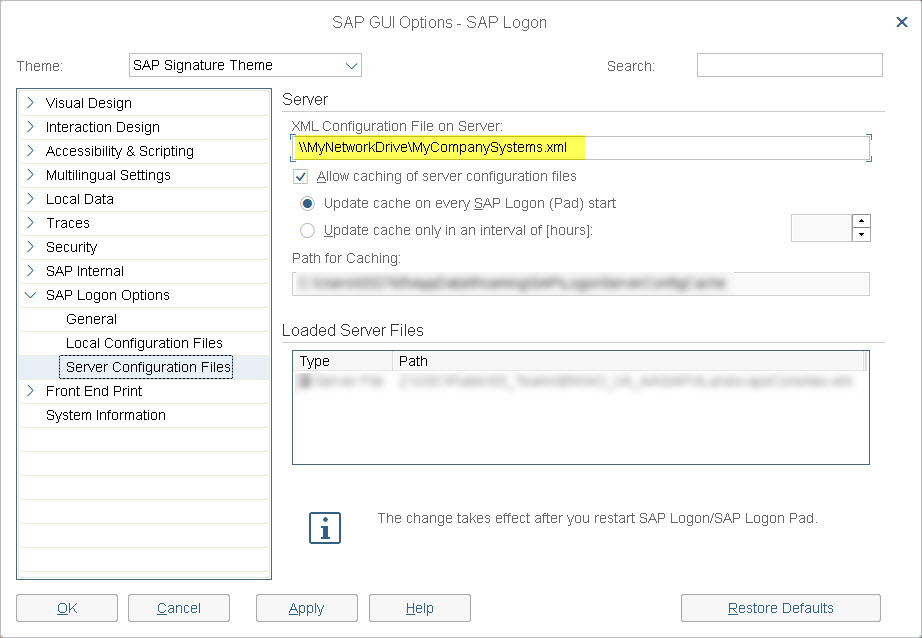Expand the Local Data node
Viewport: 922px width, 638px height.
pos(31,199)
